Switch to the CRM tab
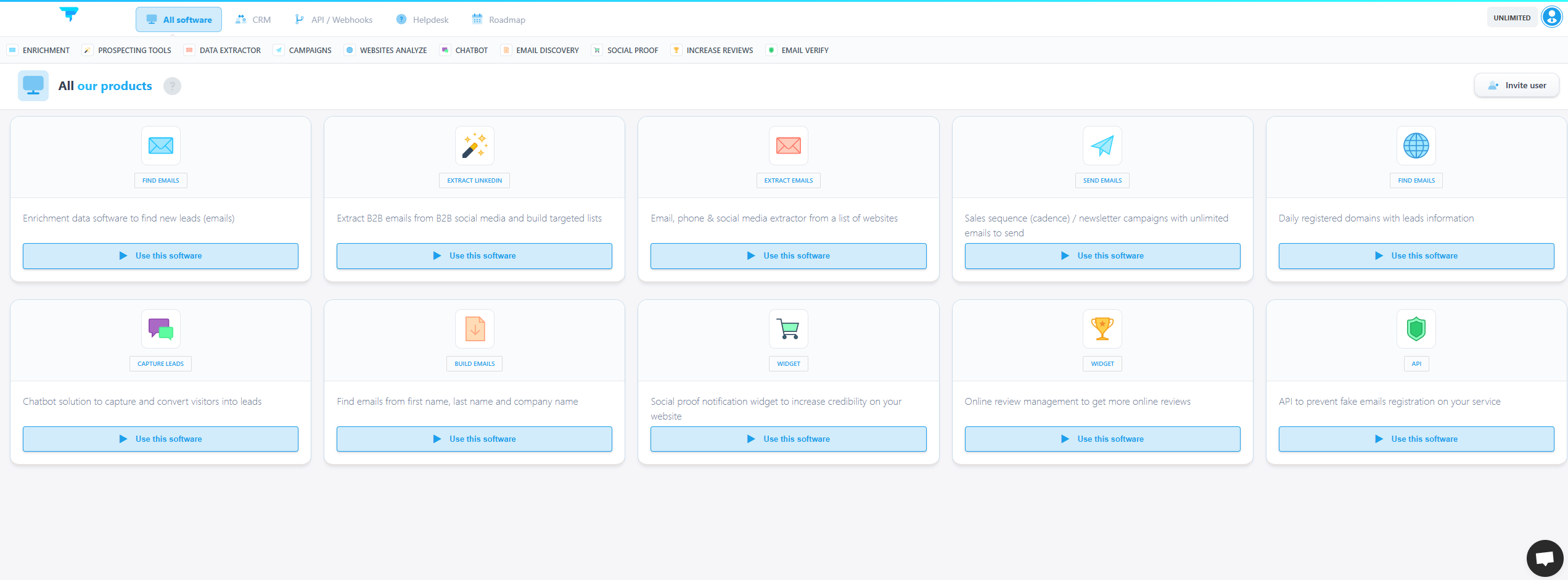Viewport: 1568px width, 580px height. pyautogui.click(x=253, y=20)
